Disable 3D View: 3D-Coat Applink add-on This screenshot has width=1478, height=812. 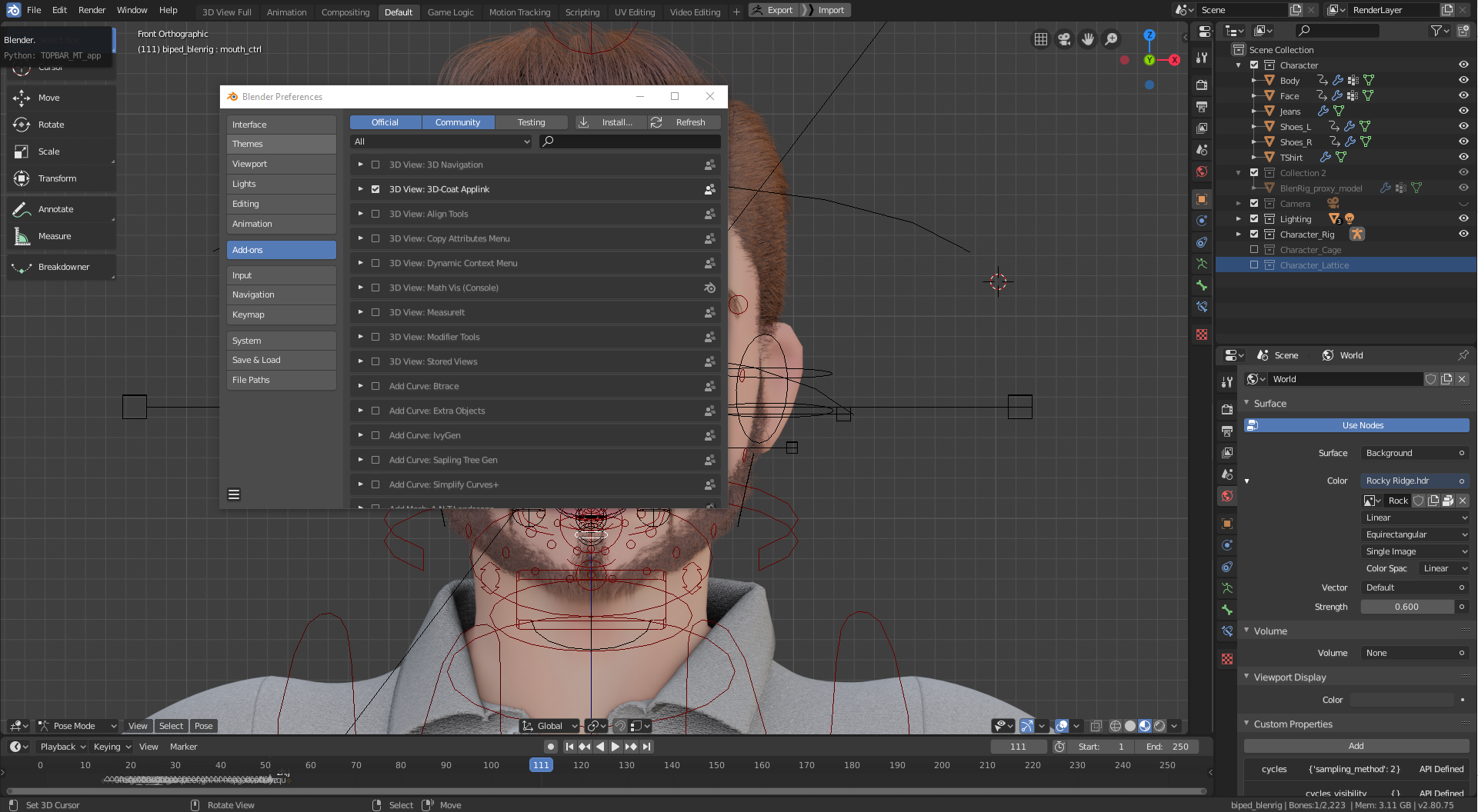[x=375, y=189]
